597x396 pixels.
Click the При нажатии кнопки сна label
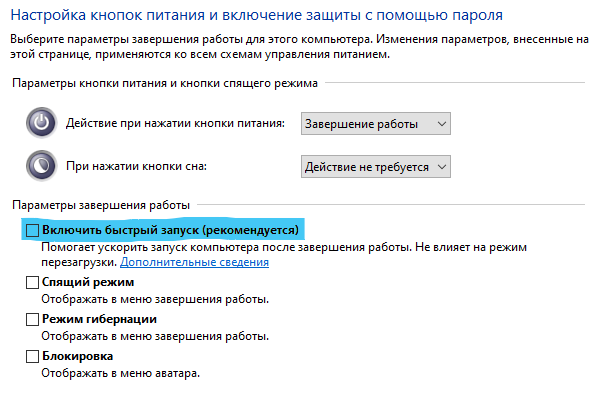tap(136, 166)
